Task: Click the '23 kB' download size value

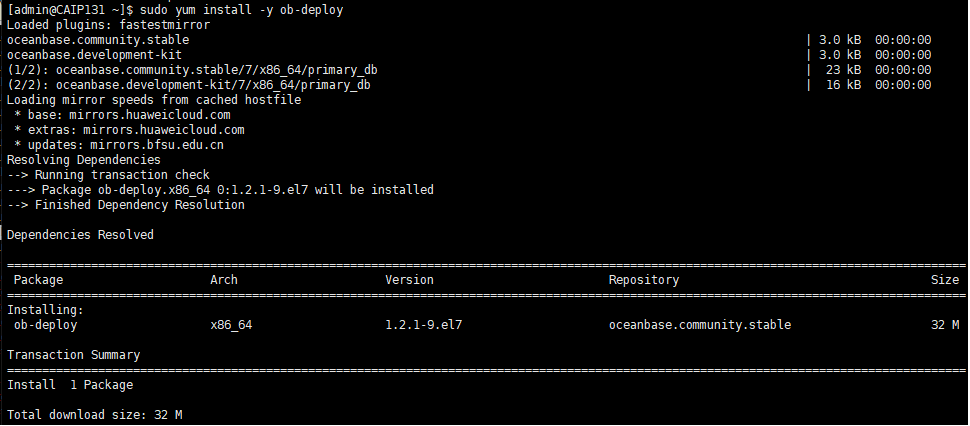Action: 844,70
